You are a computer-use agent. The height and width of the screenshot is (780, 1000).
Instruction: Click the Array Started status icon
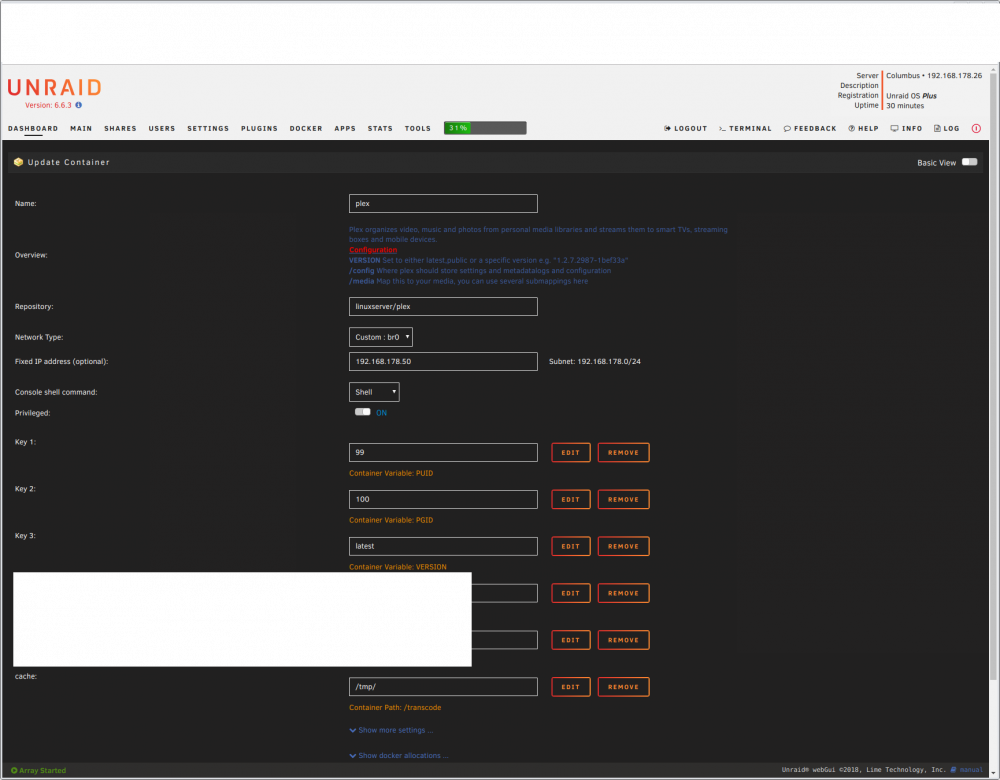click(x=14, y=770)
